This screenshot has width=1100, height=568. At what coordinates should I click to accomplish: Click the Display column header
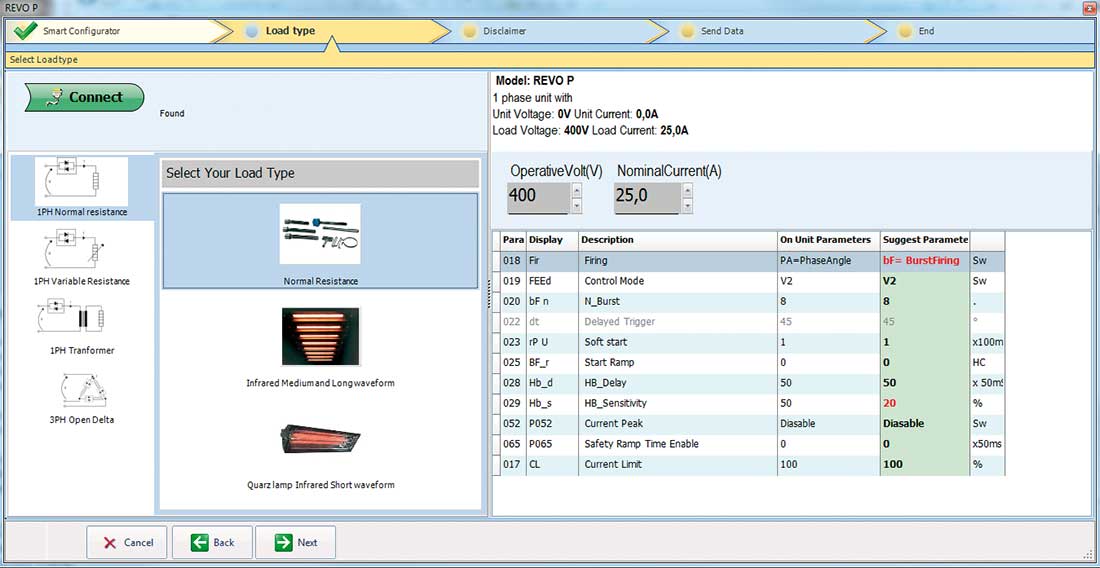click(x=552, y=240)
